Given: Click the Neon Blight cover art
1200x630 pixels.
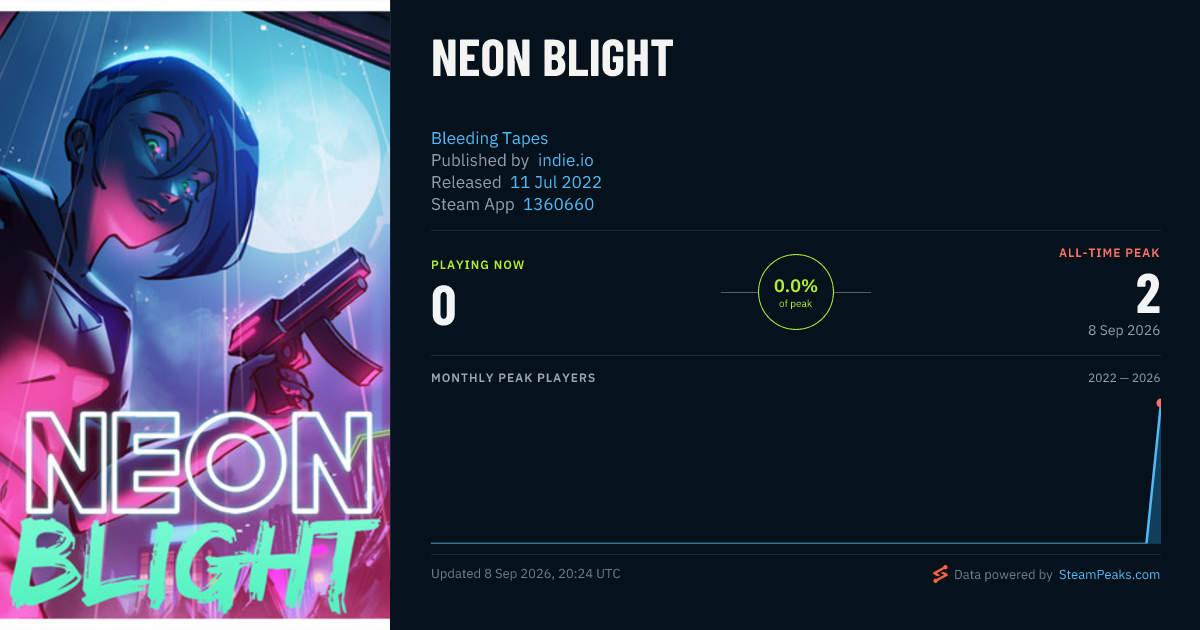Looking at the screenshot, I should tap(195, 315).
